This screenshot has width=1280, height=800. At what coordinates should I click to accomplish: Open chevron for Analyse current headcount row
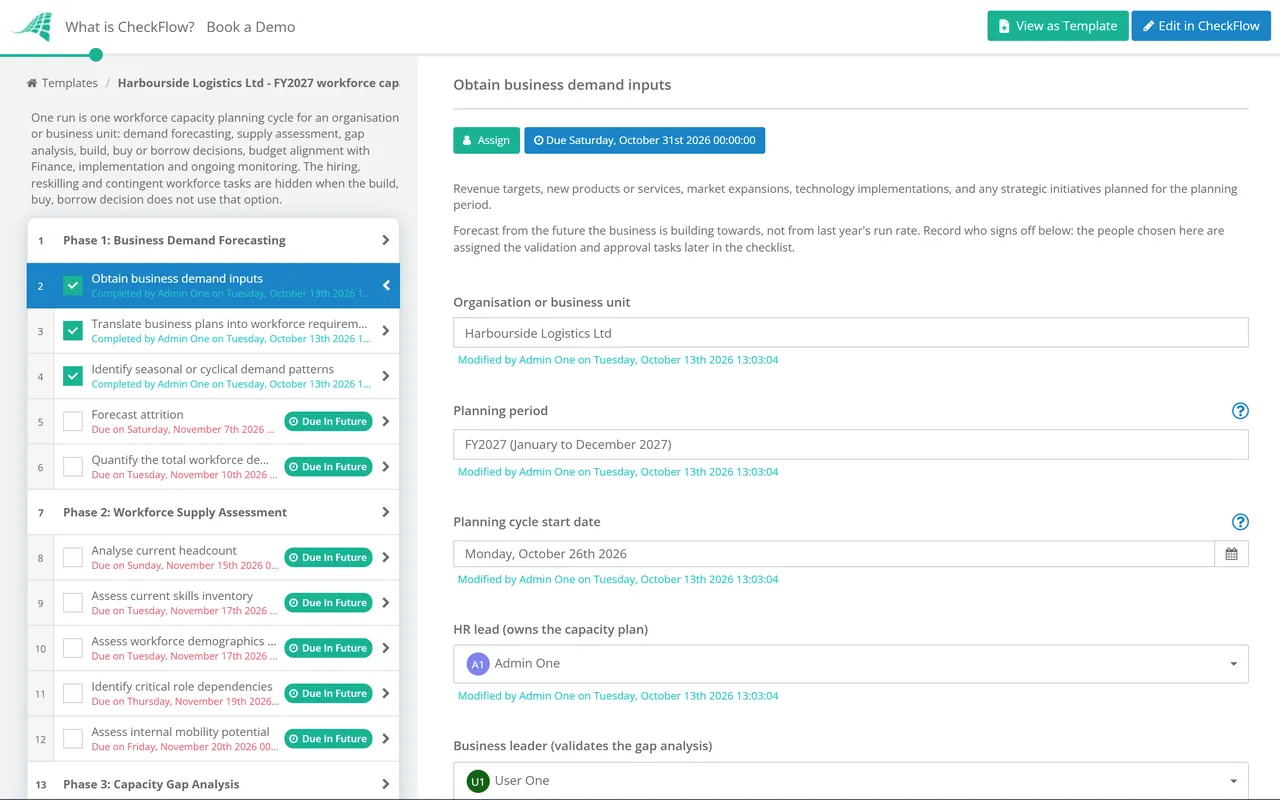click(x=386, y=558)
